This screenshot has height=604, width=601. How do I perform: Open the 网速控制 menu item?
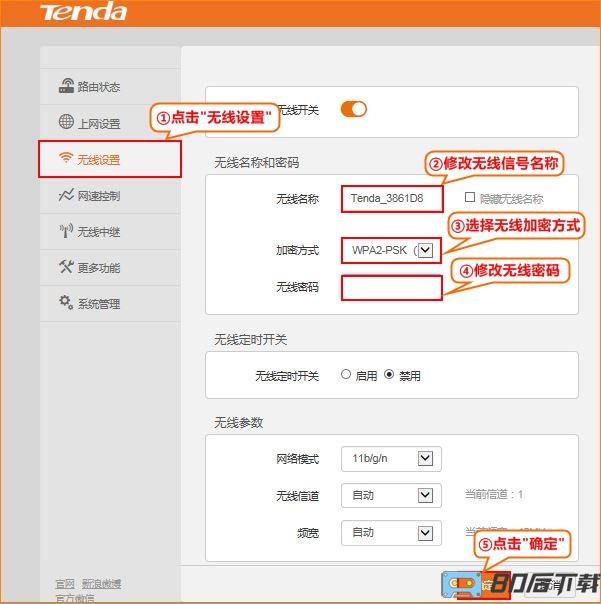click(x=110, y=196)
